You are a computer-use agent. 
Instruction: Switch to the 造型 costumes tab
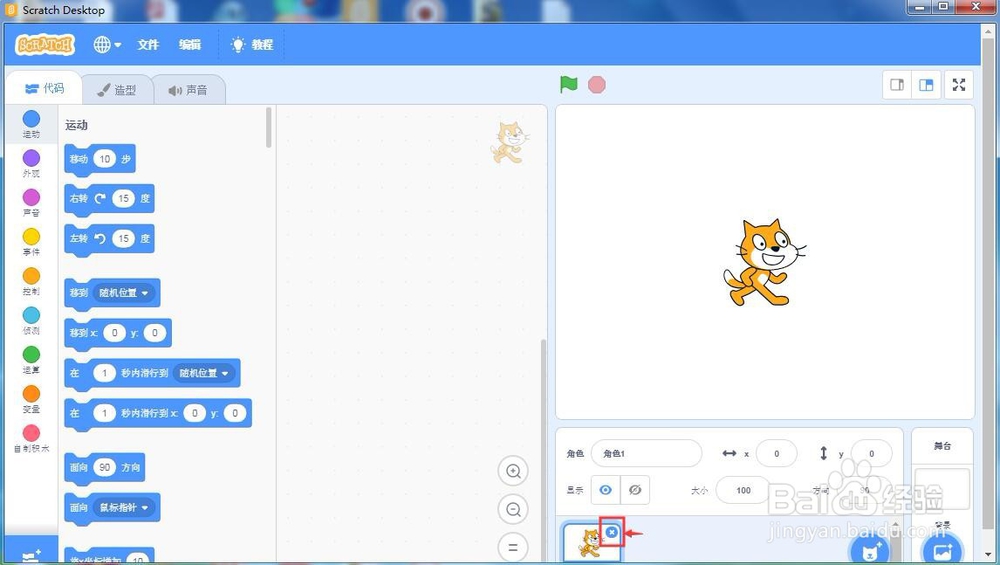(x=117, y=90)
